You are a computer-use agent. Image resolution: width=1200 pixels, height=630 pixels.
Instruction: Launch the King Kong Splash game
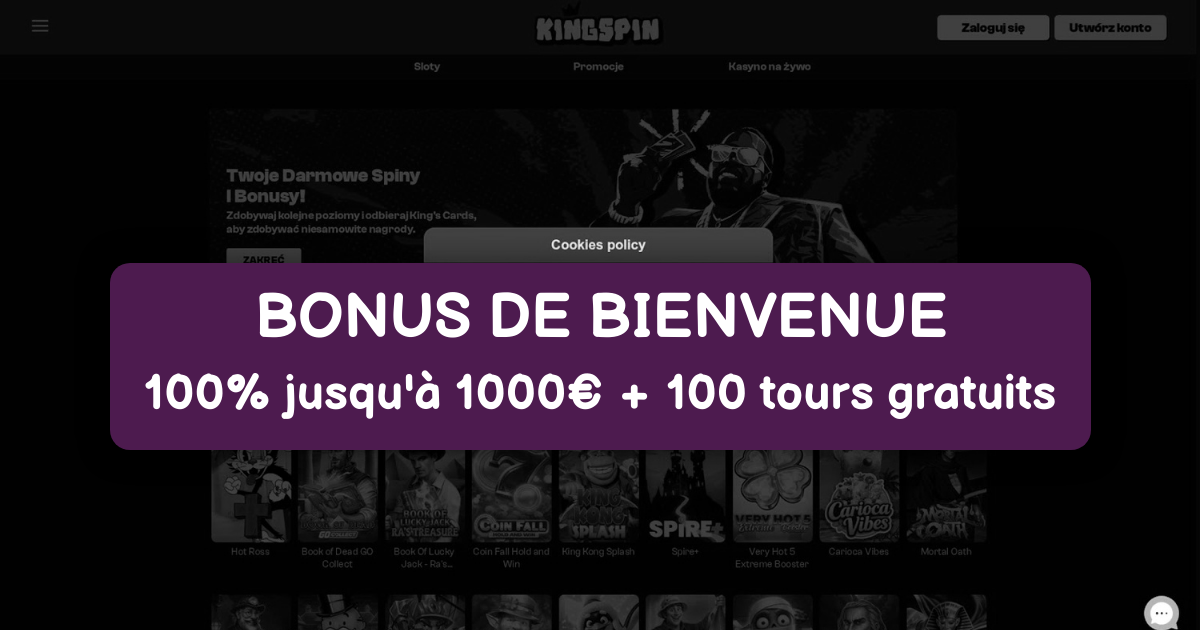coord(598,496)
